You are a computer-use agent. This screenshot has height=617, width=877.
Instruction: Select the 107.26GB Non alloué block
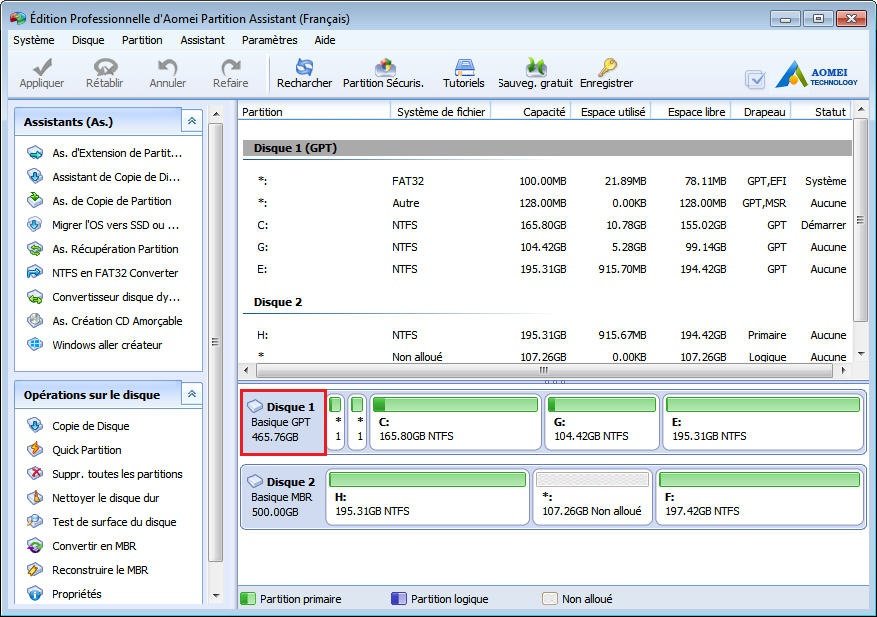[592, 497]
